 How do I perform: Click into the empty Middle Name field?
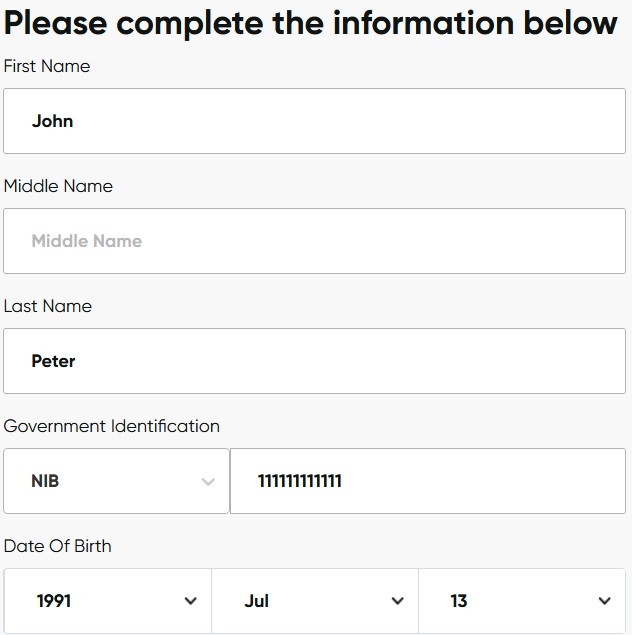coord(314,241)
